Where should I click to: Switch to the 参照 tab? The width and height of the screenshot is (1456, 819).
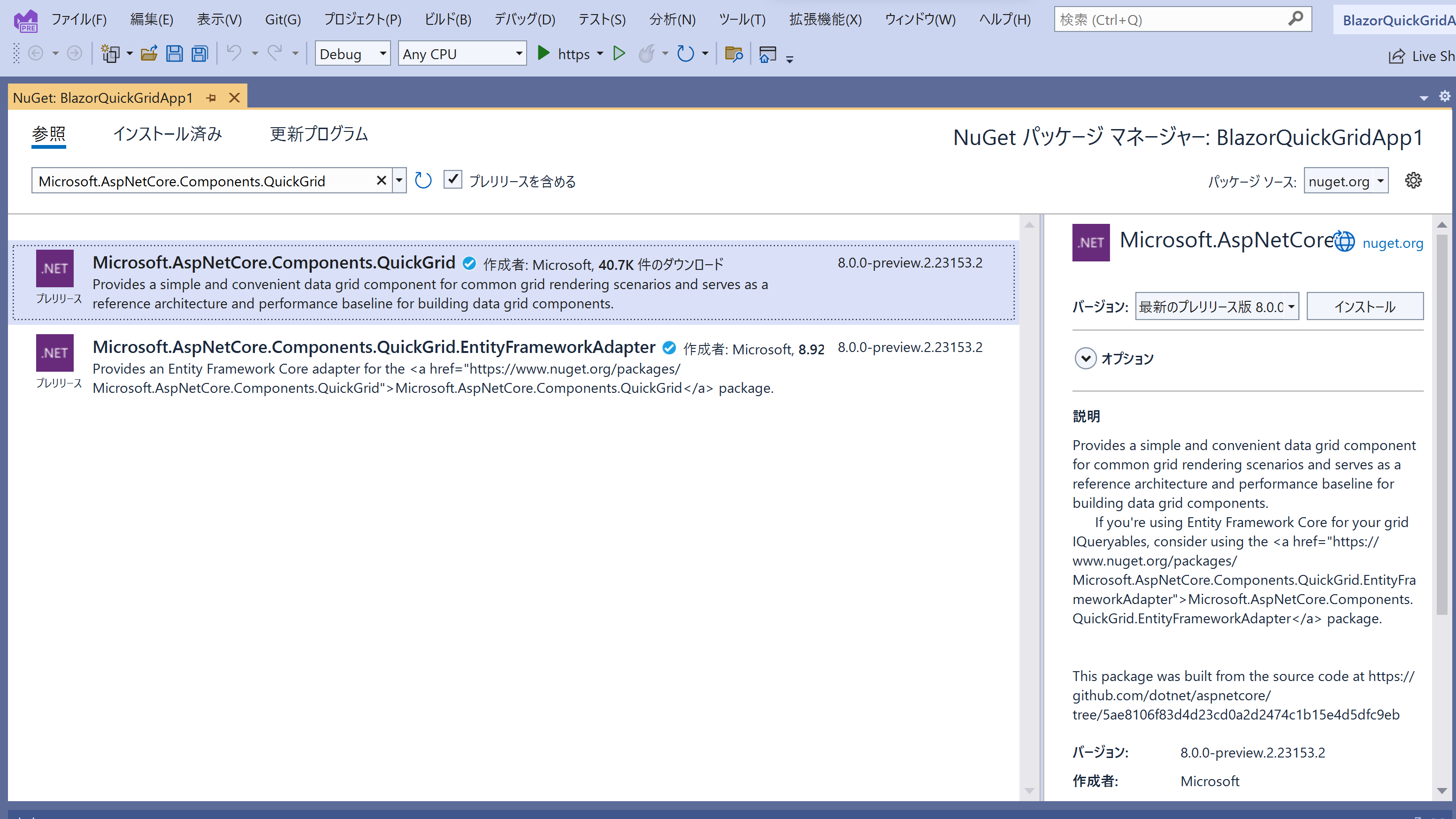tap(49, 135)
